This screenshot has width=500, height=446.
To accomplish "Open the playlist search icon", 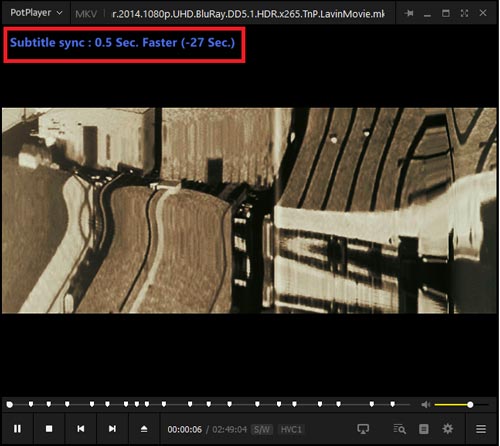I will click(399, 429).
